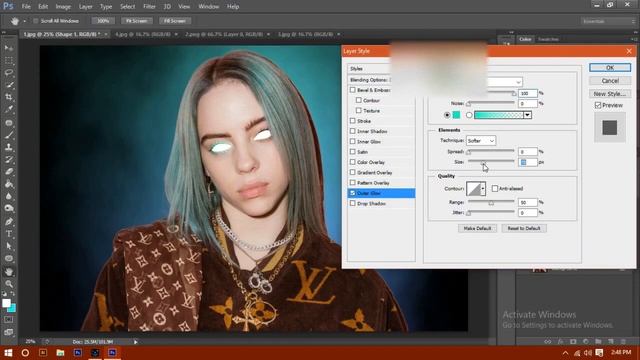
Task: Select the Ellipse shape tool
Action: 9,258
